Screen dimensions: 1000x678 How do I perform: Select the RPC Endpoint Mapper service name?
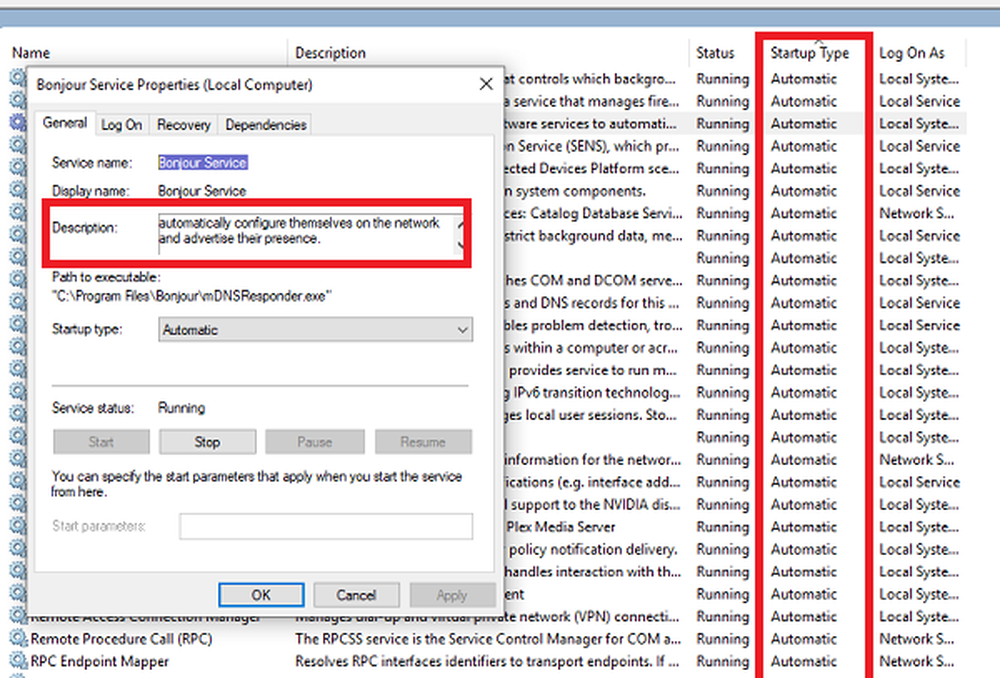[100, 661]
